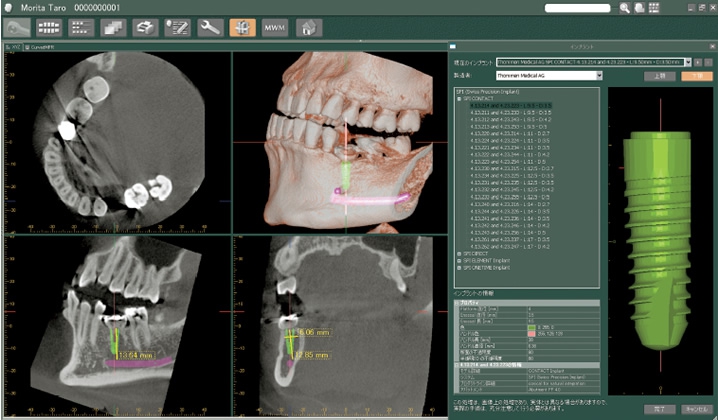Collapse the SPI CONTACT tree node

[458, 99]
